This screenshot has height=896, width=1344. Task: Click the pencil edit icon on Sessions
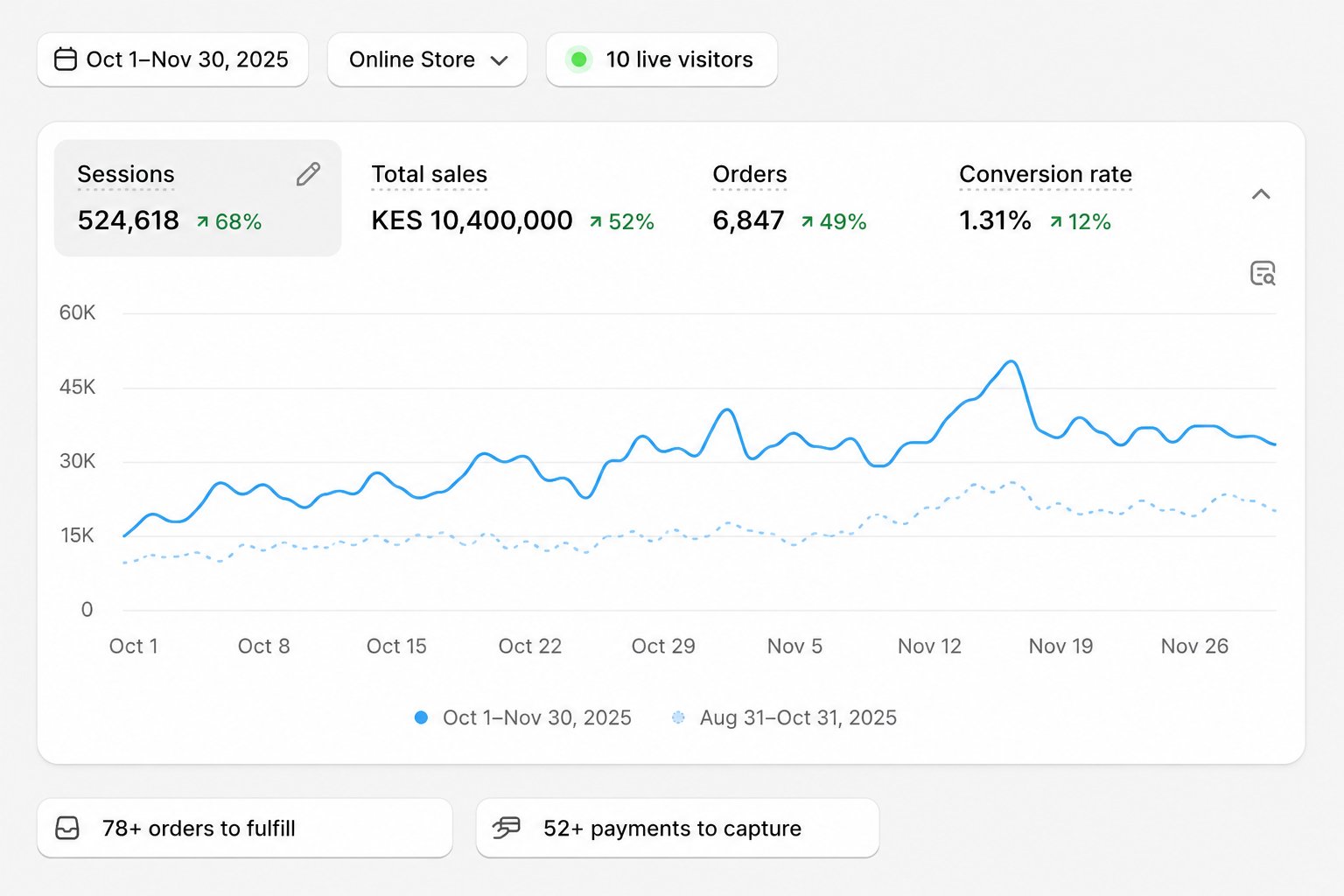point(308,174)
